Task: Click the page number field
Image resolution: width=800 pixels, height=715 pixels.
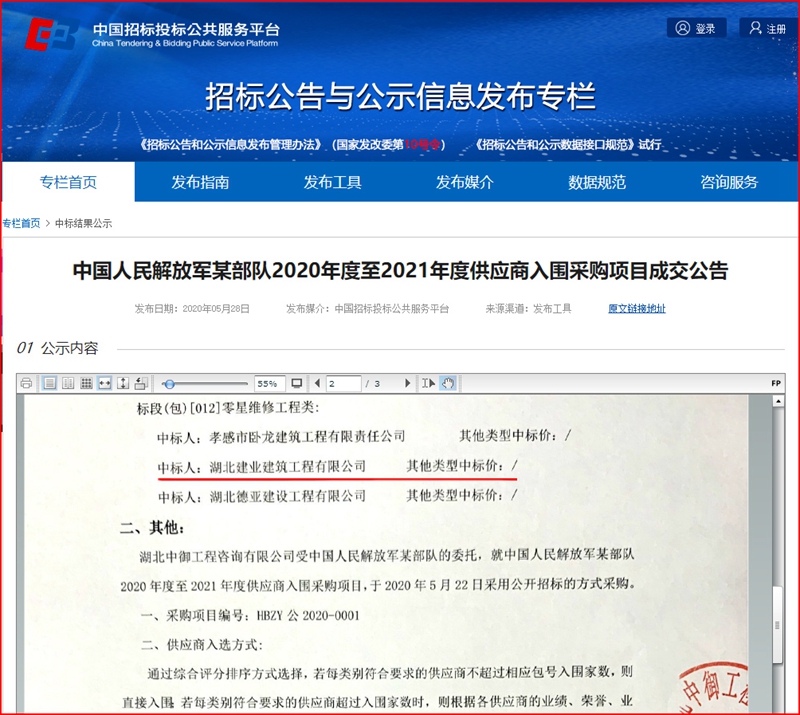Action: [343, 384]
